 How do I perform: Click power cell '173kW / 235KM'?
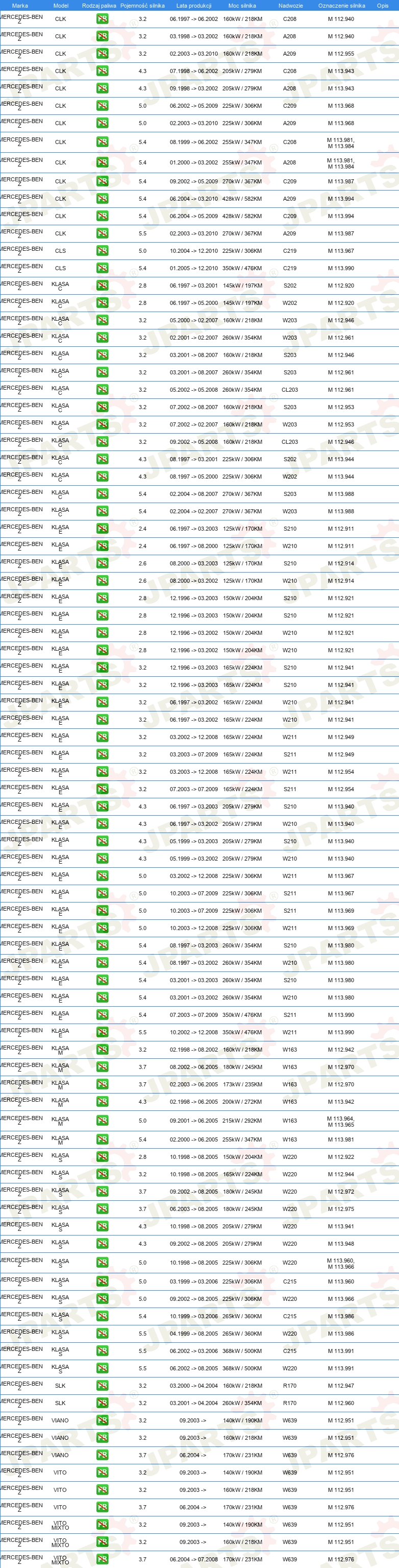point(242,1084)
